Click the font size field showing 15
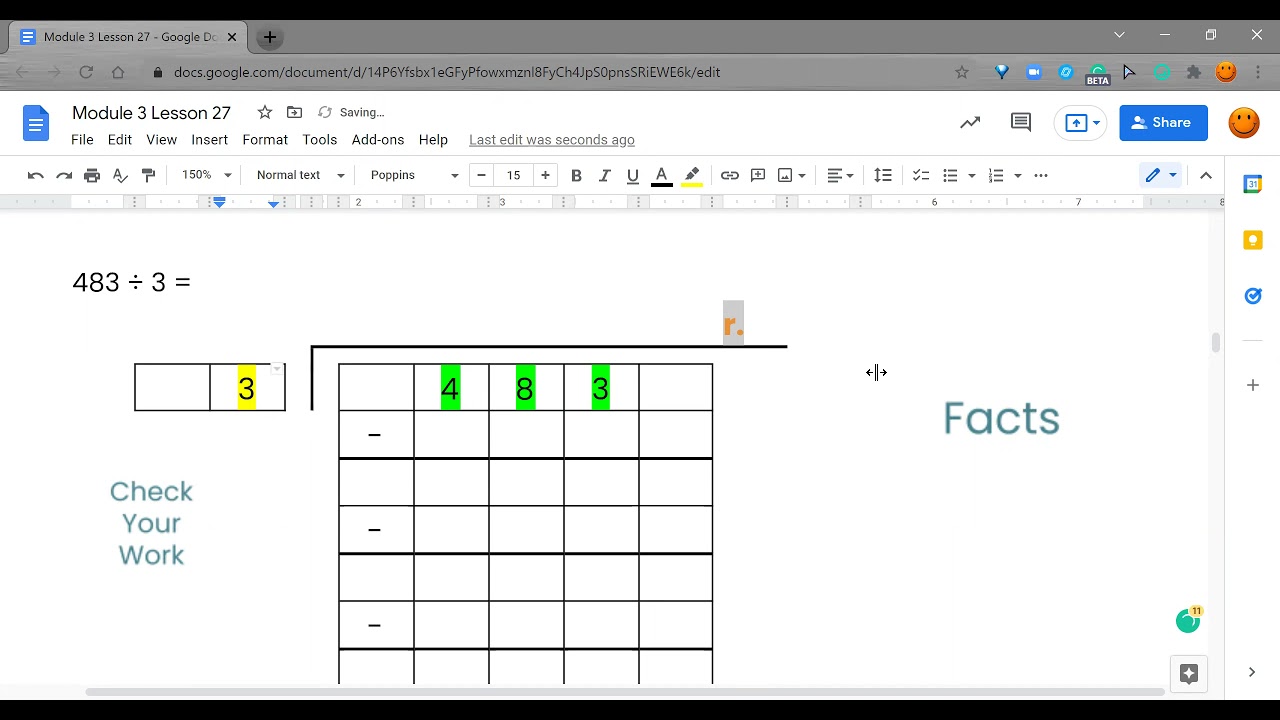 coord(513,175)
